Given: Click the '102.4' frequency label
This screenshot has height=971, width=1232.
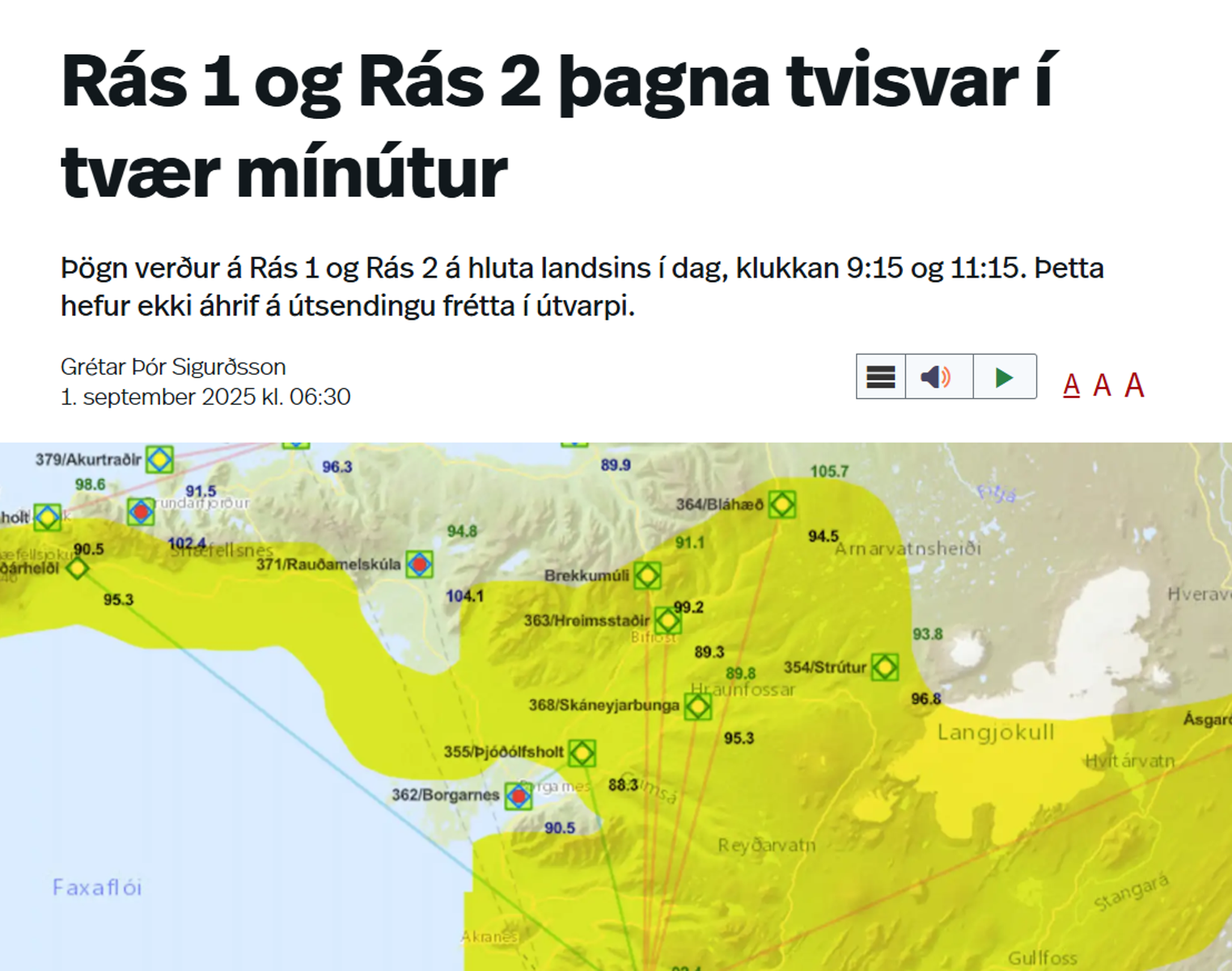Looking at the screenshot, I should pyautogui.click(x=187, y=544).
